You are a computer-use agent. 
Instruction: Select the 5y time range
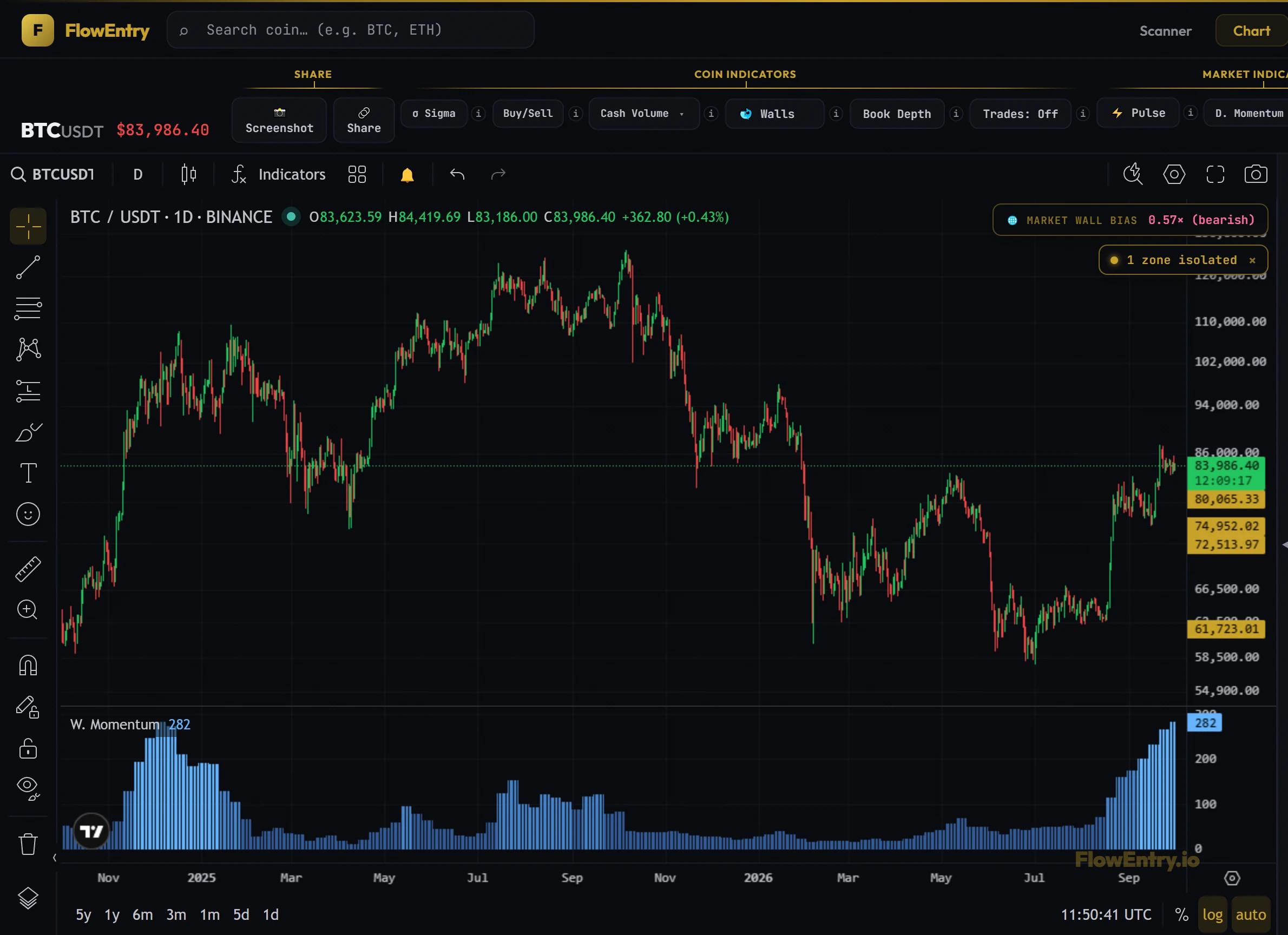(83, 914)
